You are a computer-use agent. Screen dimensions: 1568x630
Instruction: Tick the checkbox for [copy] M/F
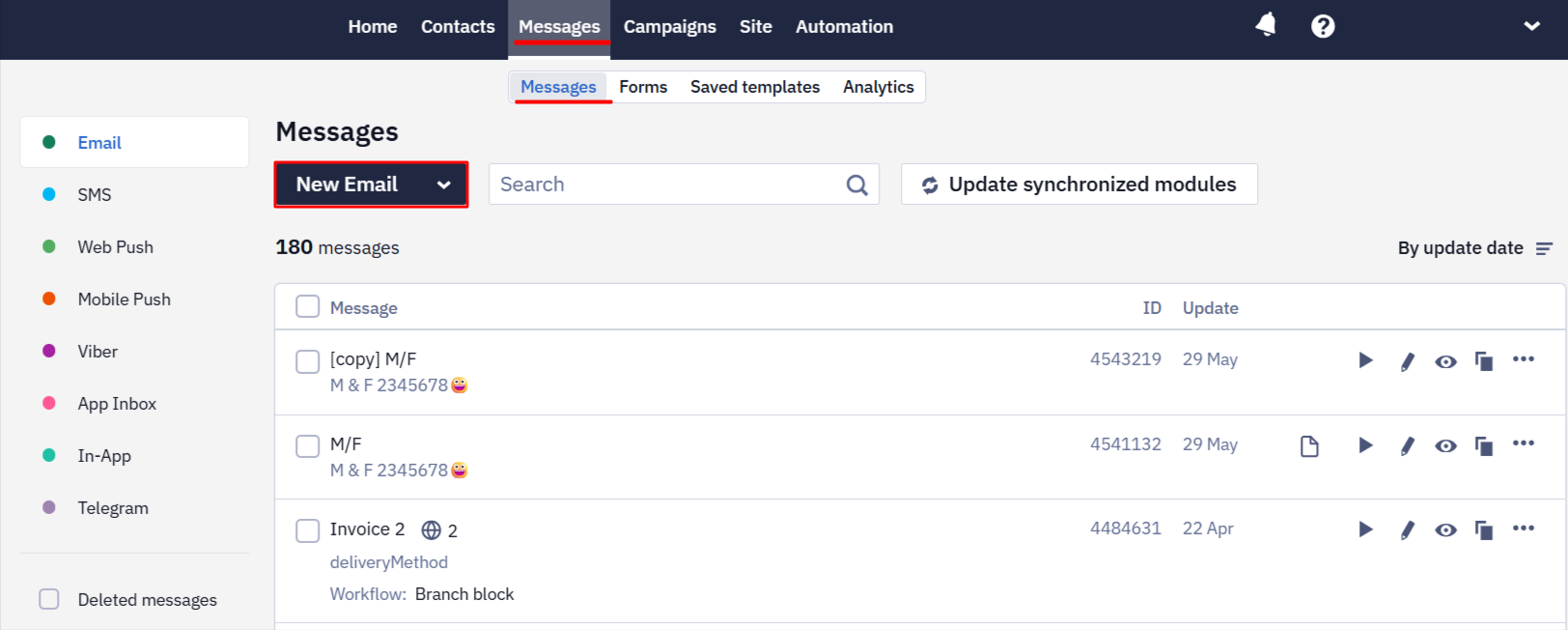pos(307,361)
